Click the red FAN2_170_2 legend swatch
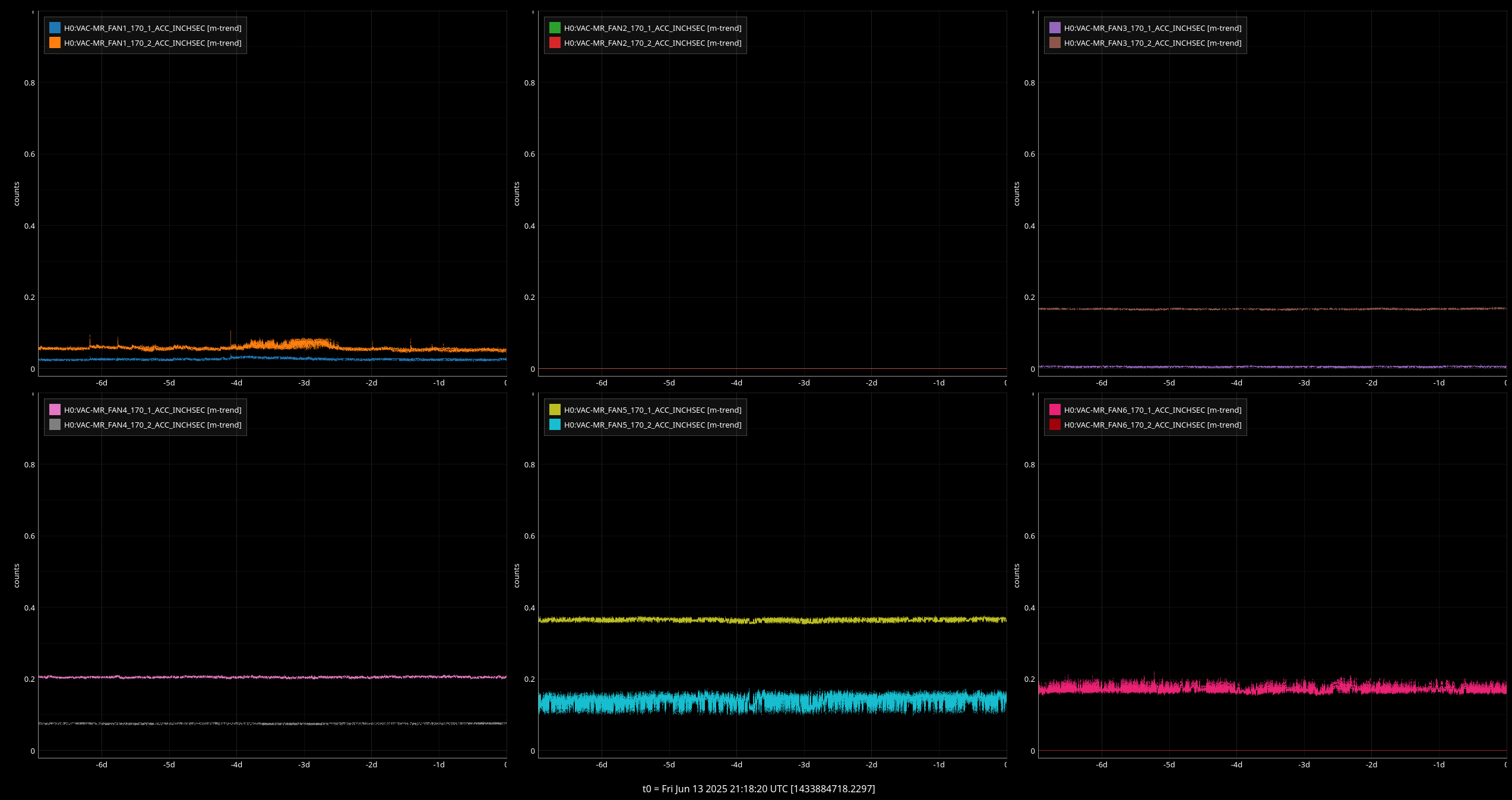This screenshot has height=800, width=1512. coord(555,43)
